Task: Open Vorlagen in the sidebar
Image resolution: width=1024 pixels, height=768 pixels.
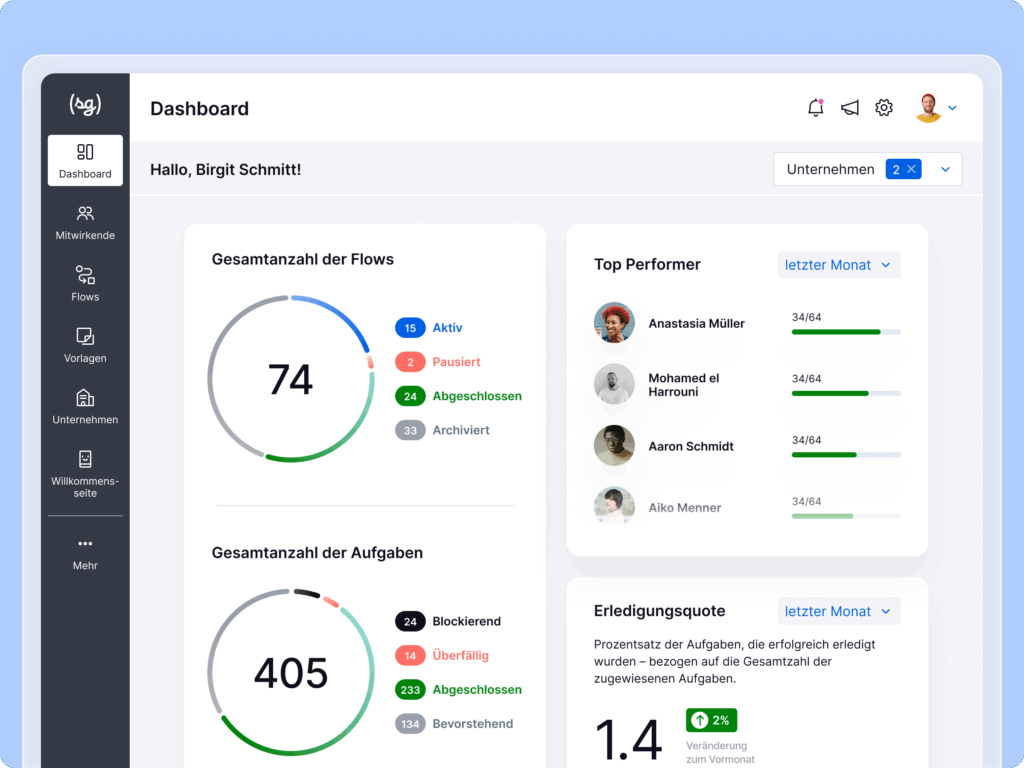Action: pos(85,345)
